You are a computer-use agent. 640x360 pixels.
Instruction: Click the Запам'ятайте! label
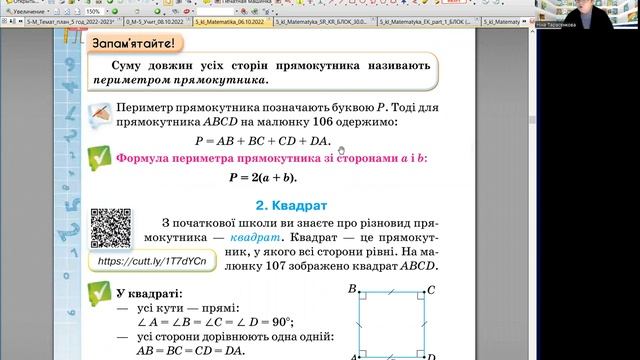tap(133, 43)
